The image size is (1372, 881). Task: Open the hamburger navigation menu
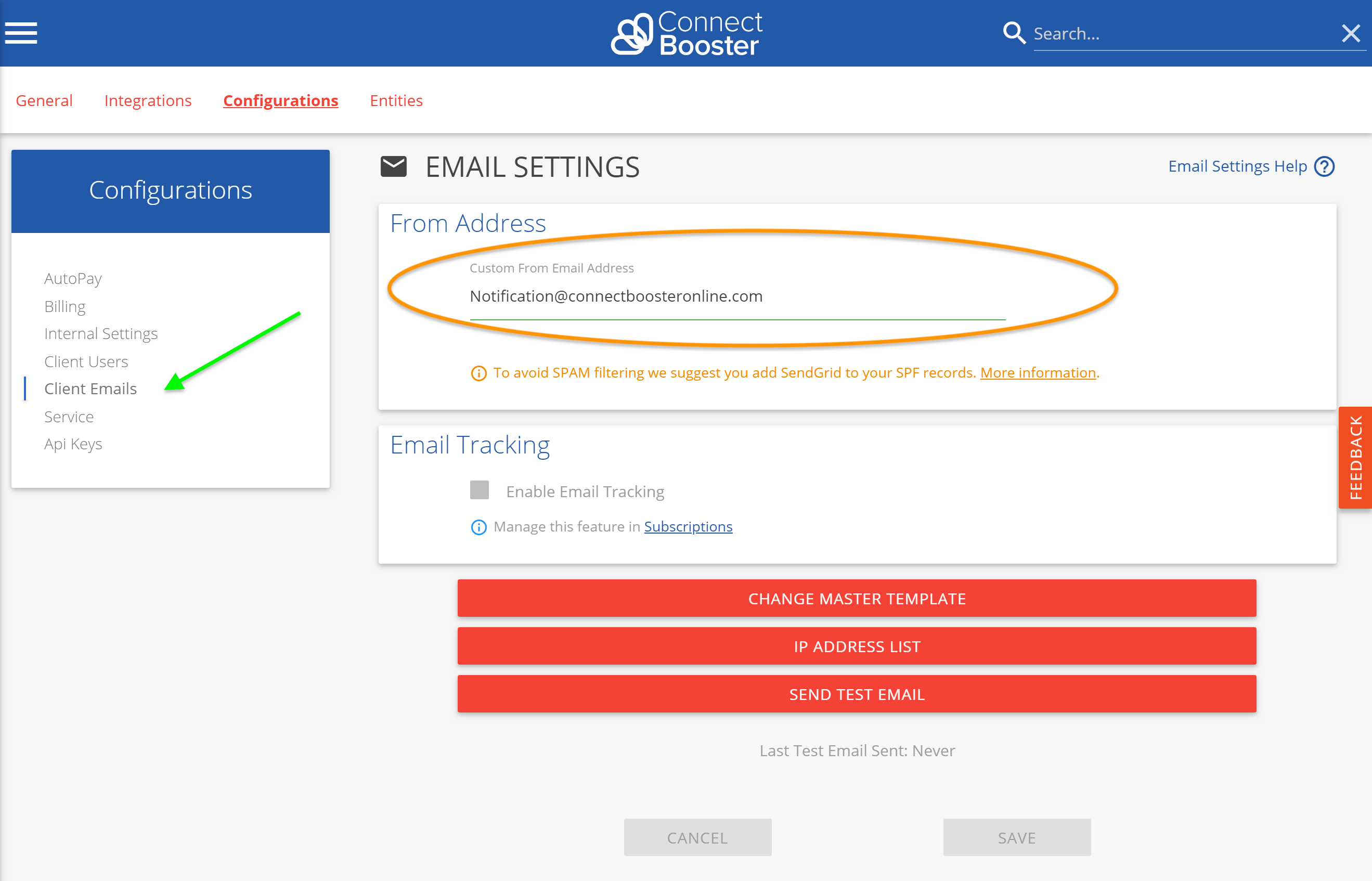click(21, 33)
